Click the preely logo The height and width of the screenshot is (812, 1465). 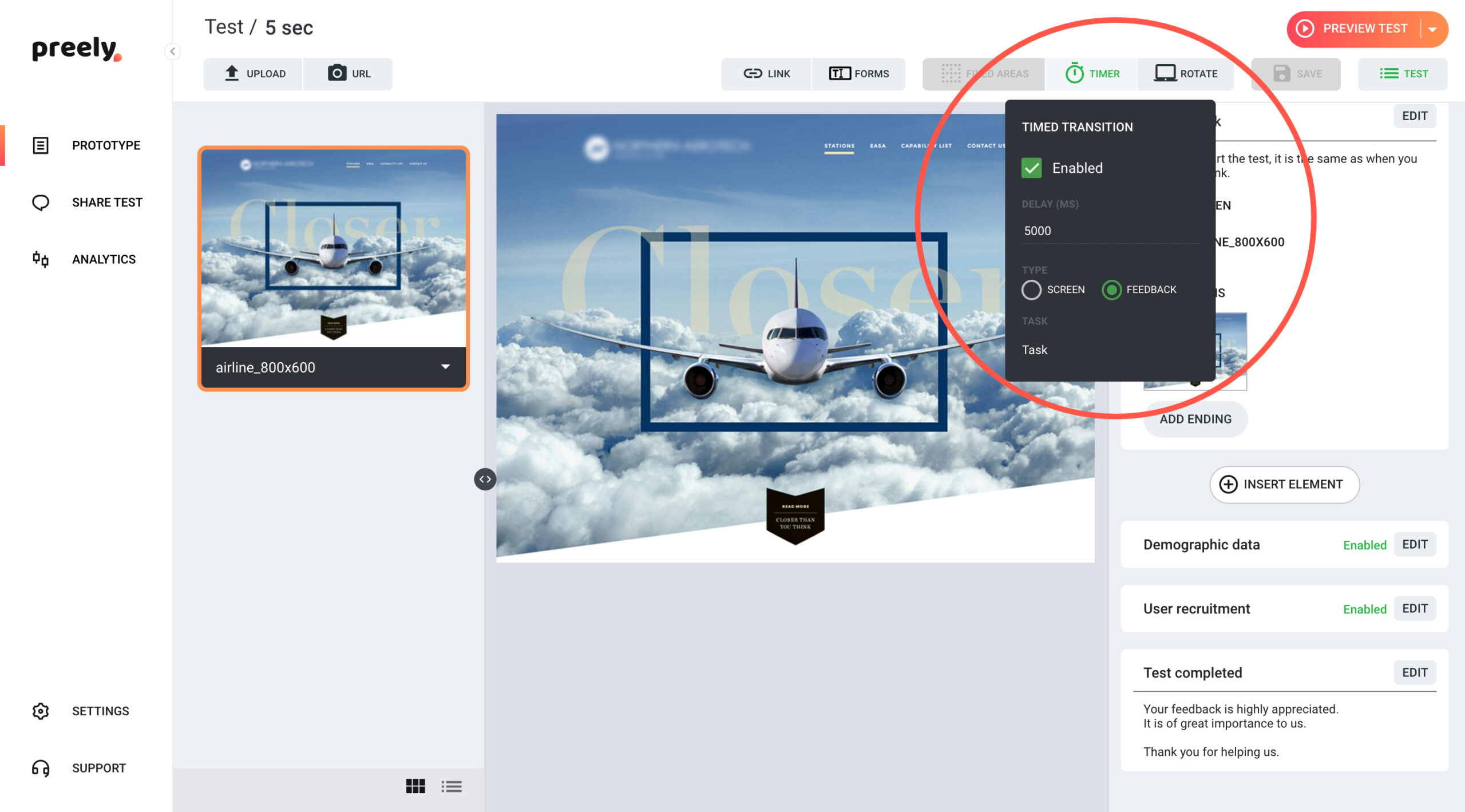point(77,49)
